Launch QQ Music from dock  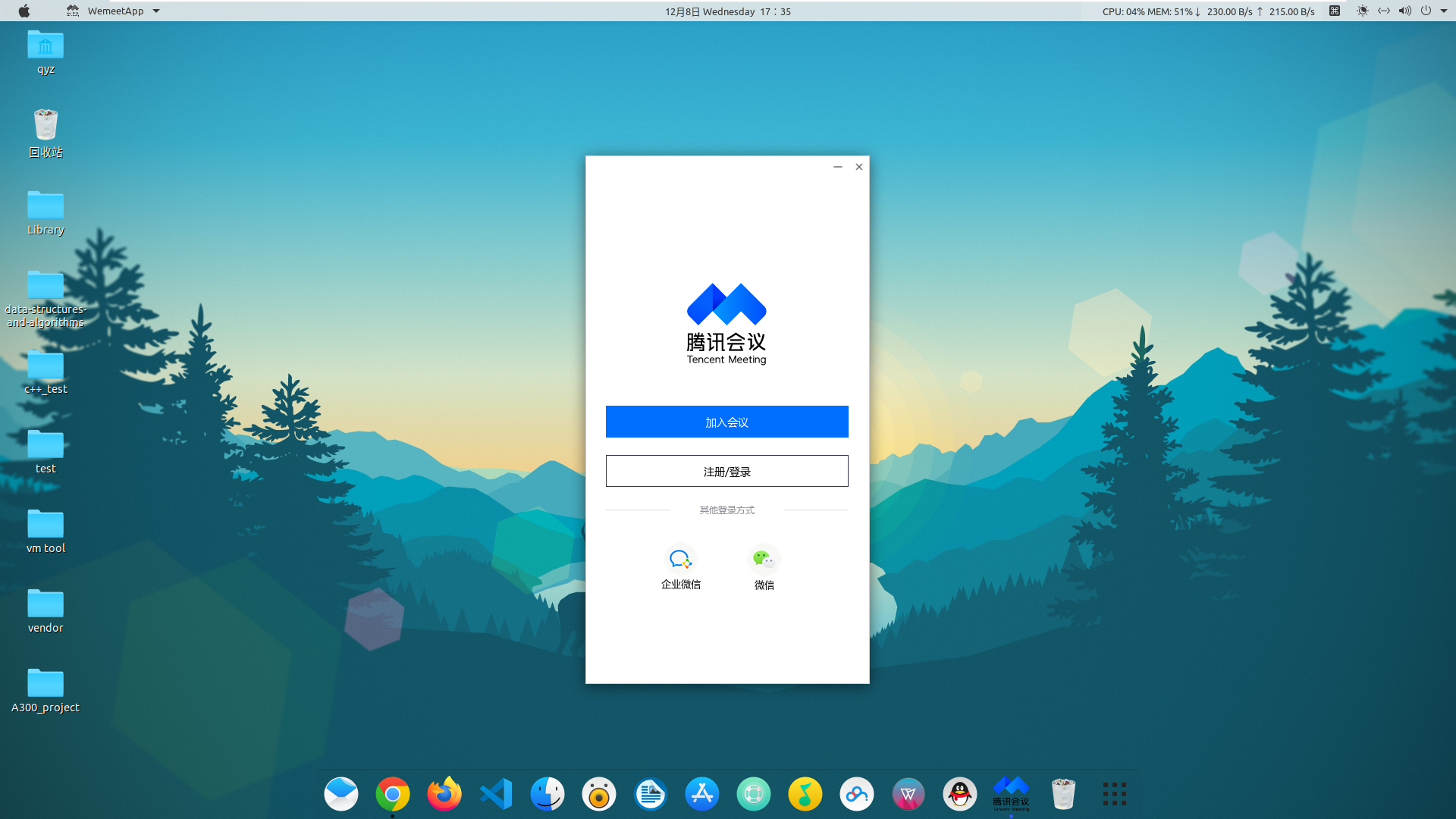tap(805, 794)
